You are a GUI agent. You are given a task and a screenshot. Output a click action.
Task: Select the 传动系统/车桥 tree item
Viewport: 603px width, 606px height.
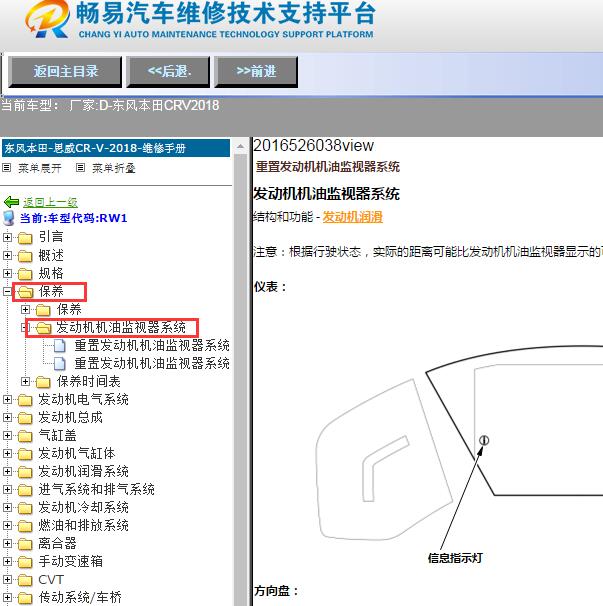[80, 597]
